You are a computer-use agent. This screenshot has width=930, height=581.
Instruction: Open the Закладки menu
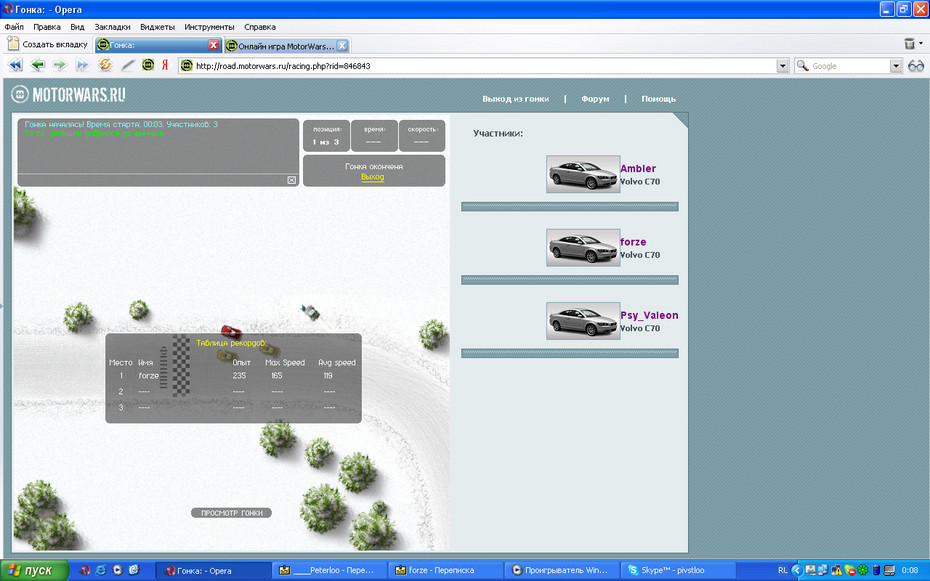tap(113, 27)
